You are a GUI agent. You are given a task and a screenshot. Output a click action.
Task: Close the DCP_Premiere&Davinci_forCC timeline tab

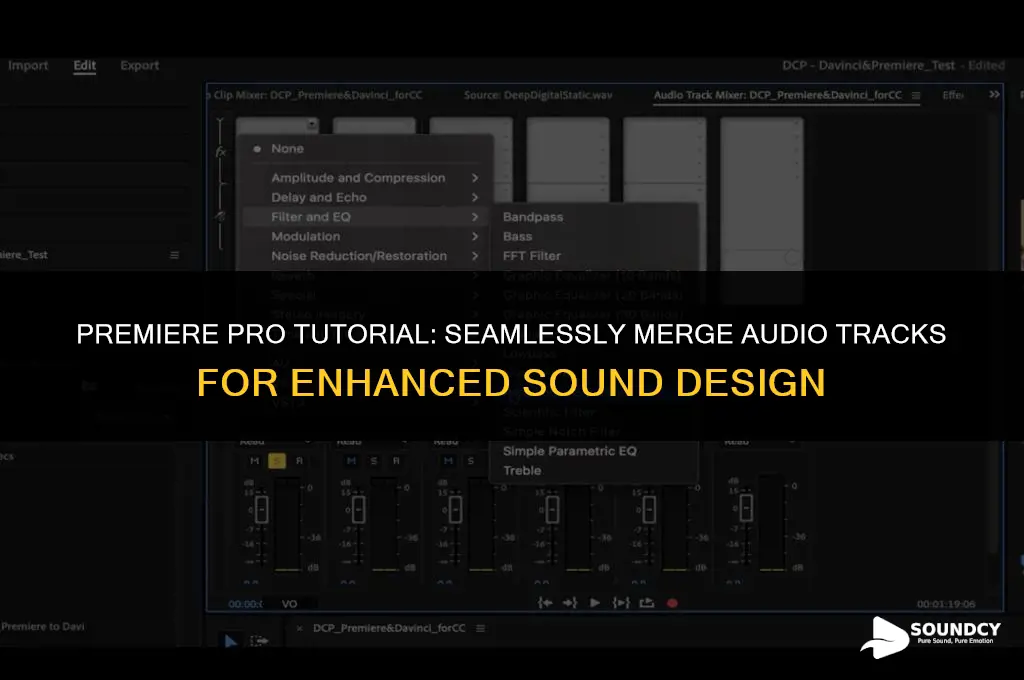tap(299, 628)
